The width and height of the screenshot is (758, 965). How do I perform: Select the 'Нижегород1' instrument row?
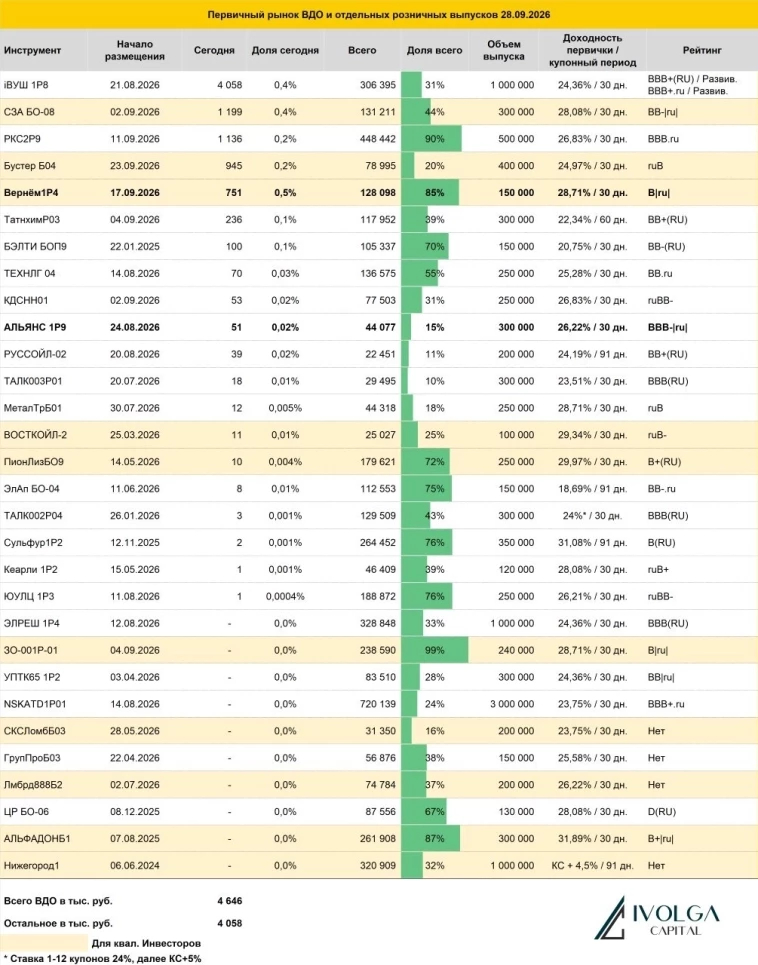click(379, 865)
